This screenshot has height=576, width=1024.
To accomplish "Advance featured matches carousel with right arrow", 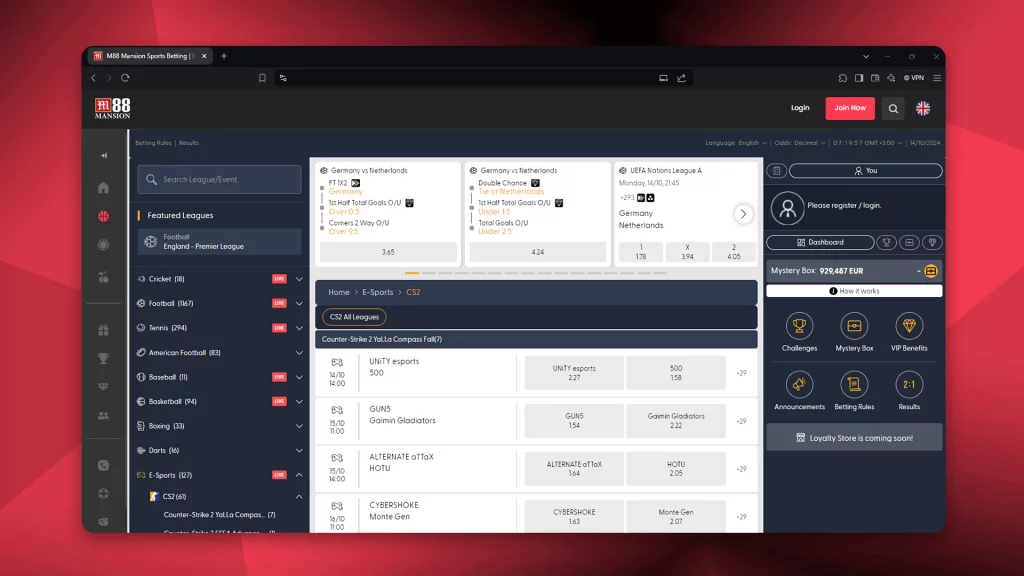I will (x=743, y=214).
